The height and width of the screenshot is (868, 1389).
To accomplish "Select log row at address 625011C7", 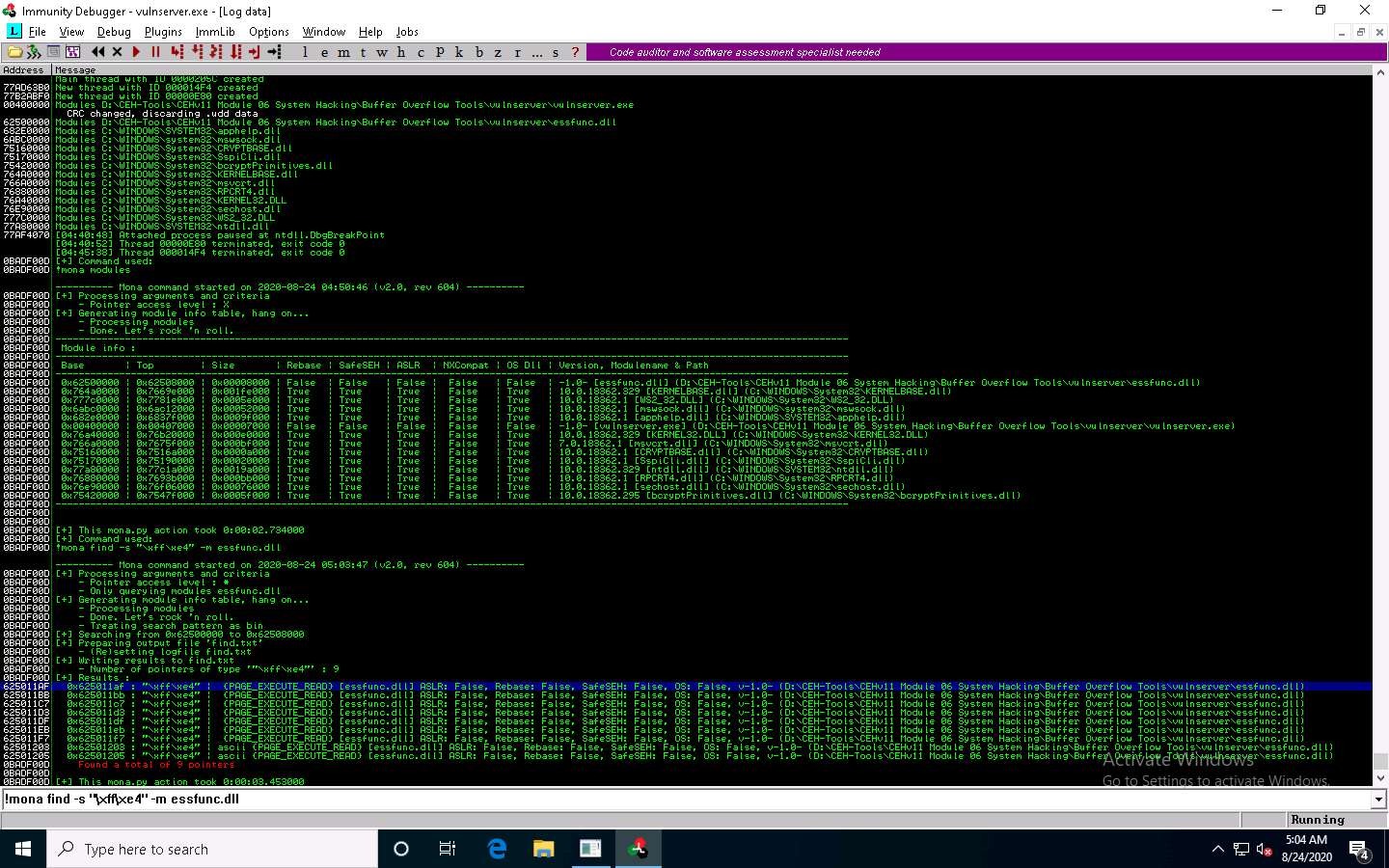I will click(686, 704).
